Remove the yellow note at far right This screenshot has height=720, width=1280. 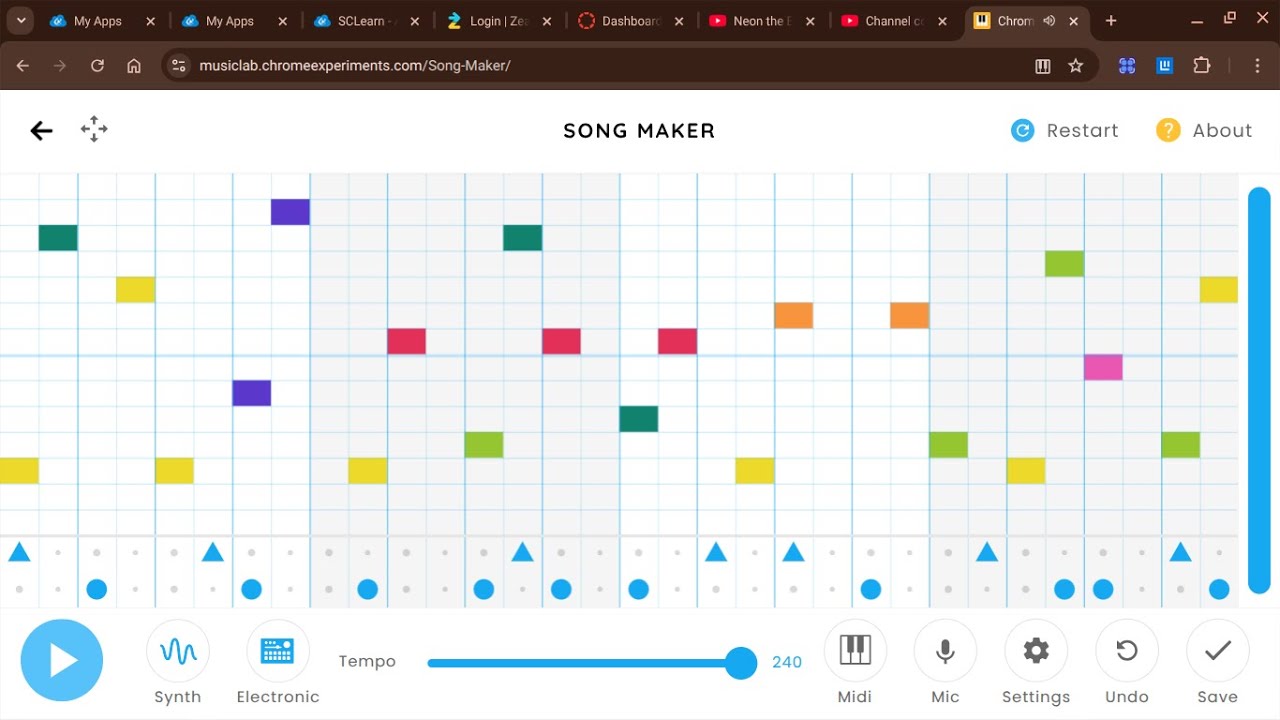pyautogui.click(x=1219, y=290)
